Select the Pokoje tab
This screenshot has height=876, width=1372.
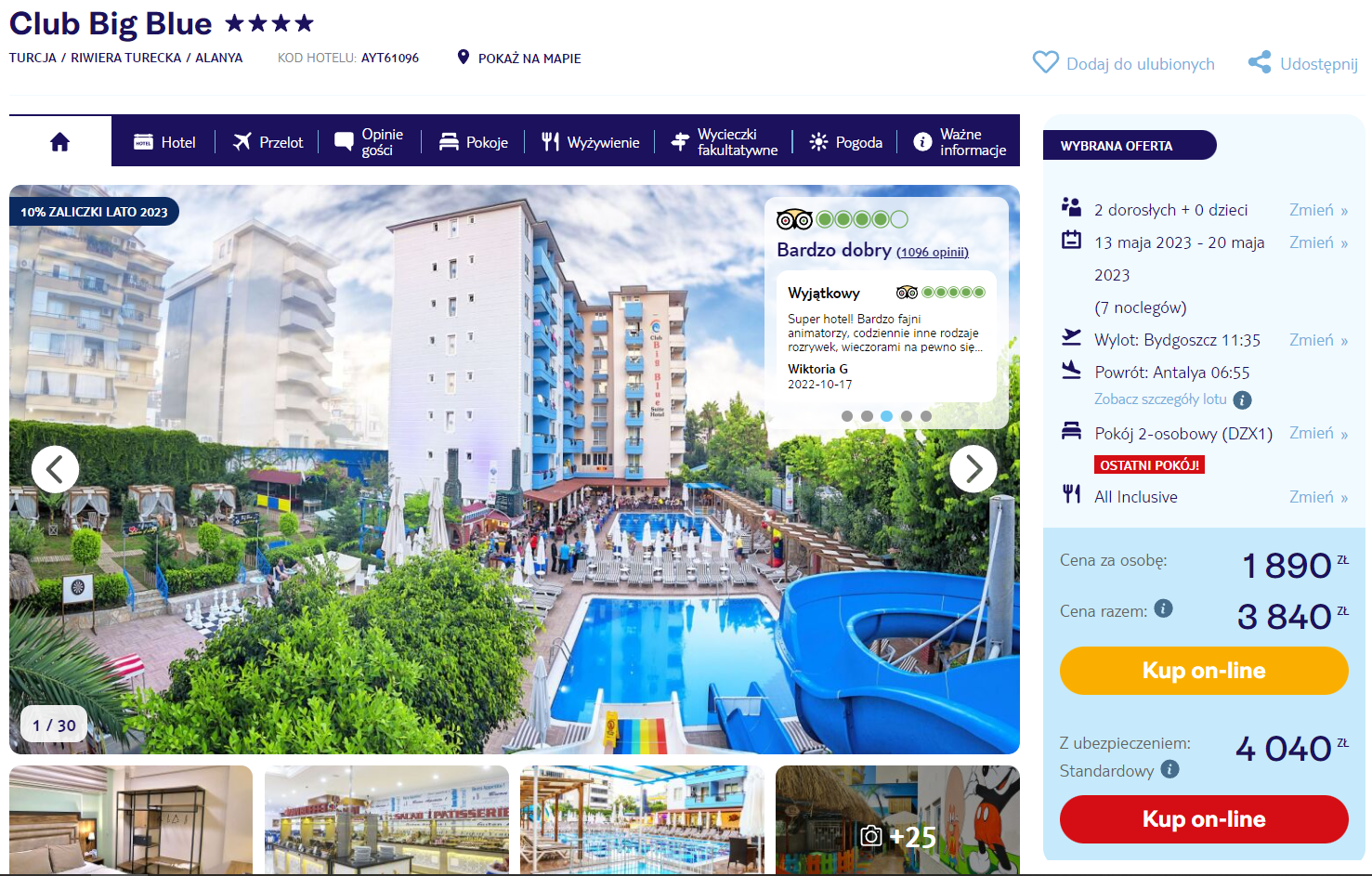coord(474,142)
